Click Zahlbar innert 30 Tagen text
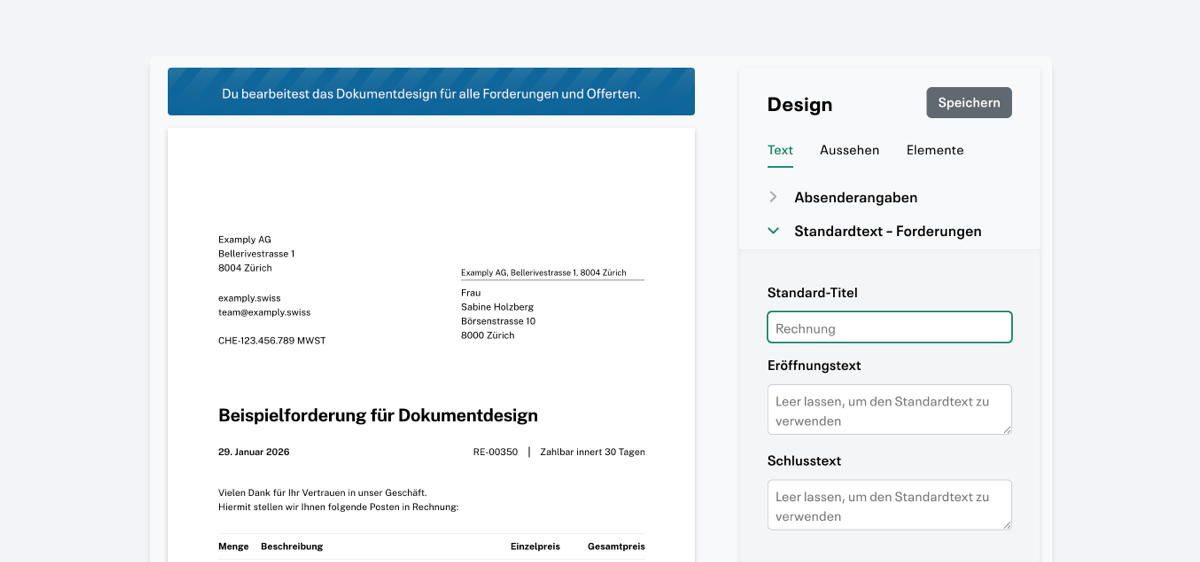Image resolution: width=1200 pixels, height=562 pixels. 592,452
